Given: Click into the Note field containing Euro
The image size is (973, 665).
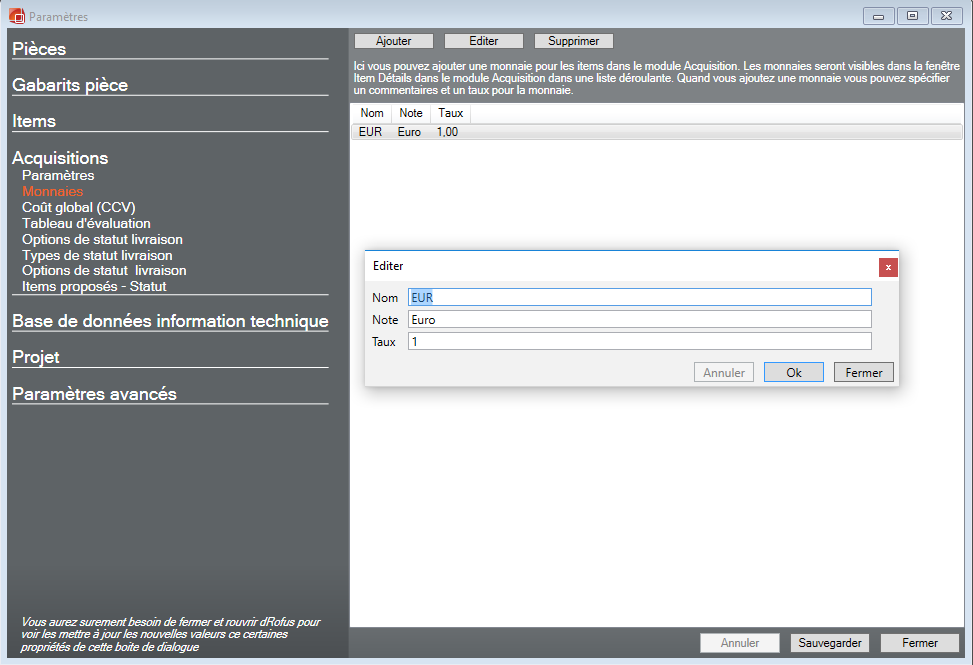Looking at the screenshot, I should click(639, 319).
